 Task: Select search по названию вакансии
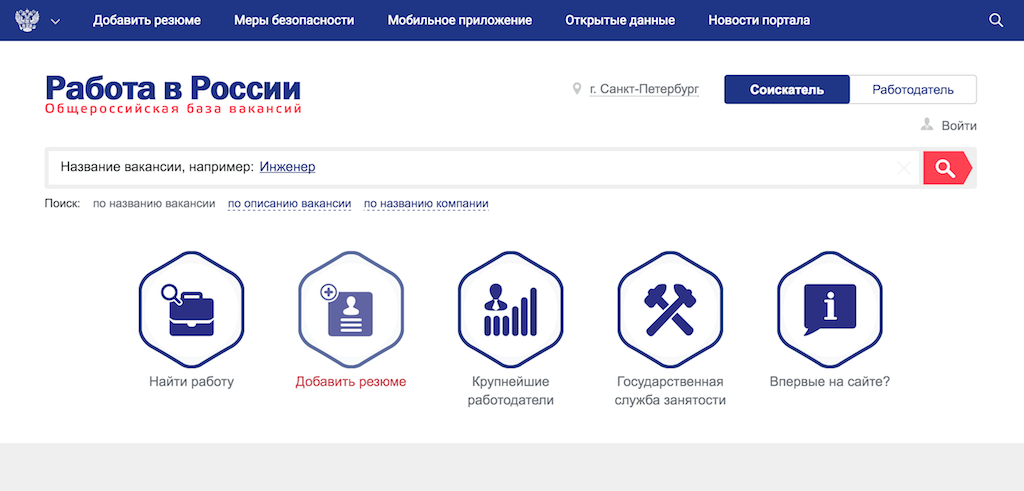click(154, 204)
